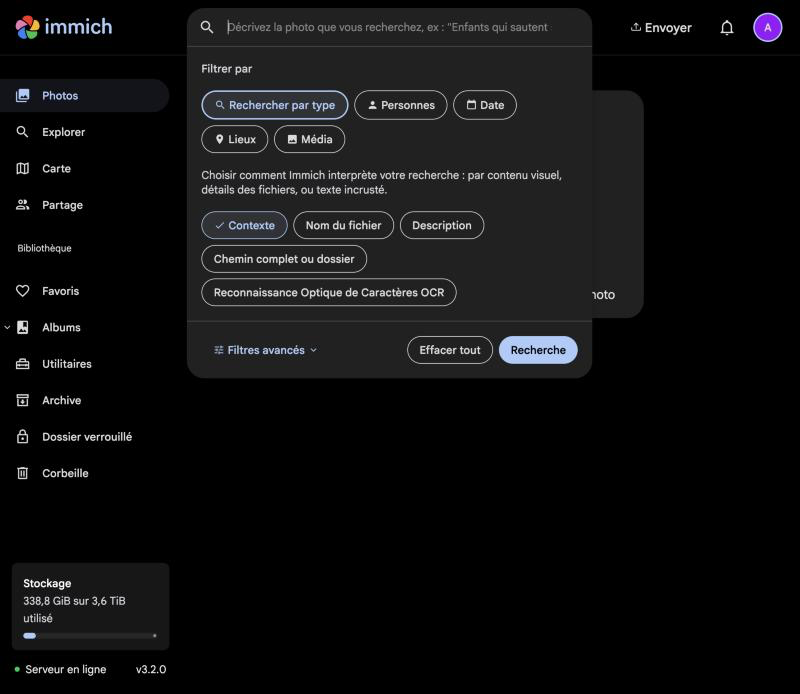
Task: Click the search magnifier icon in search bar
Action: click(207, 27)
